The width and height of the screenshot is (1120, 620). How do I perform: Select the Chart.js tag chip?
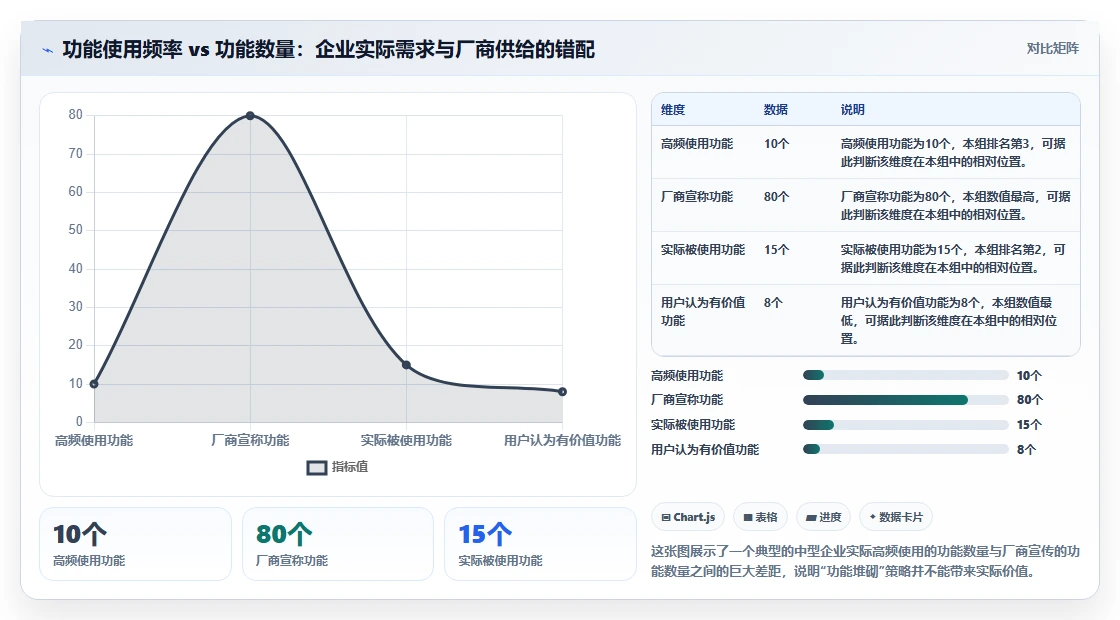[688, 517]
